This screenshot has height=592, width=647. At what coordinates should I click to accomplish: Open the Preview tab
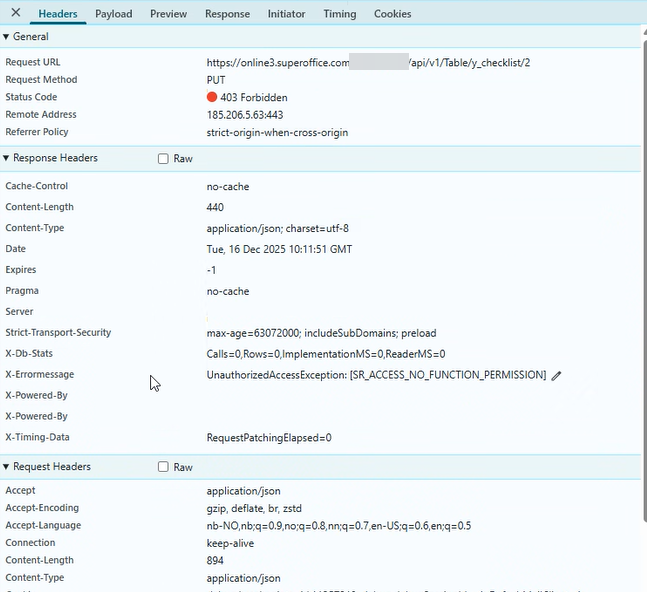pos(168,14)
